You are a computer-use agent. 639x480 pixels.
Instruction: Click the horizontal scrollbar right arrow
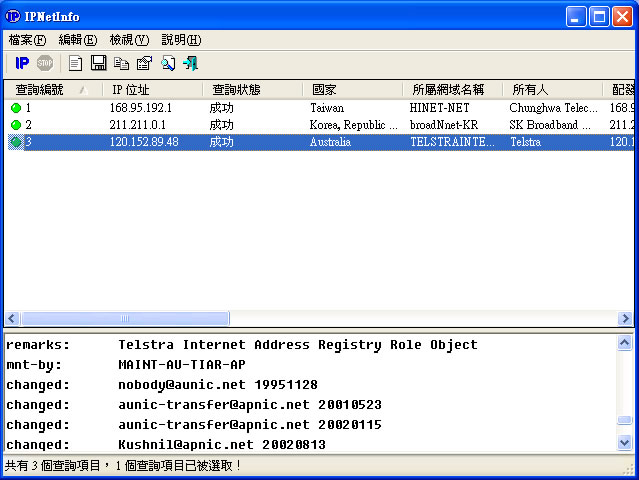coord(625,319)
